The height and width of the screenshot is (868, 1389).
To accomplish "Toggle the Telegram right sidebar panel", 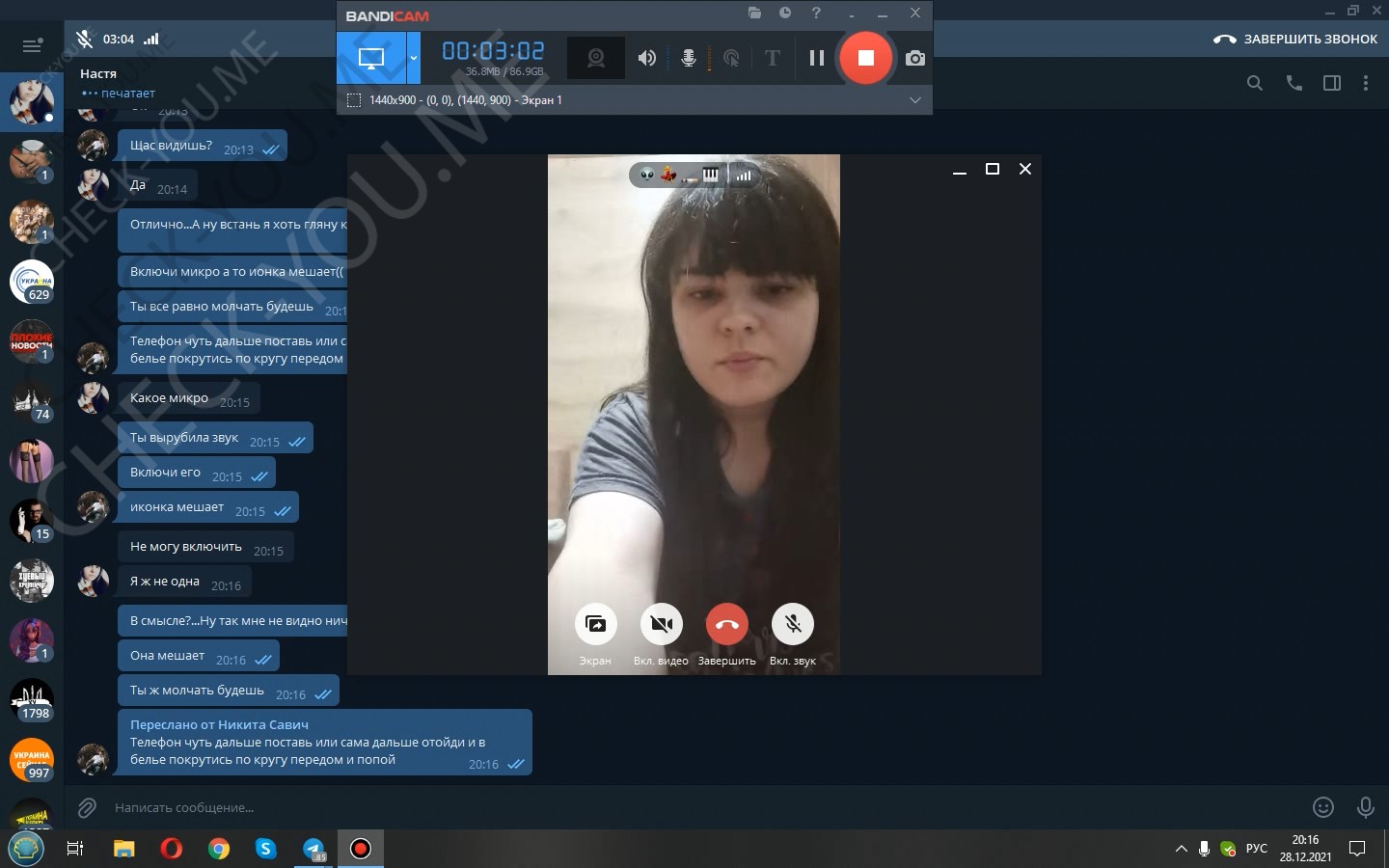I will [x=1332, y=83].
